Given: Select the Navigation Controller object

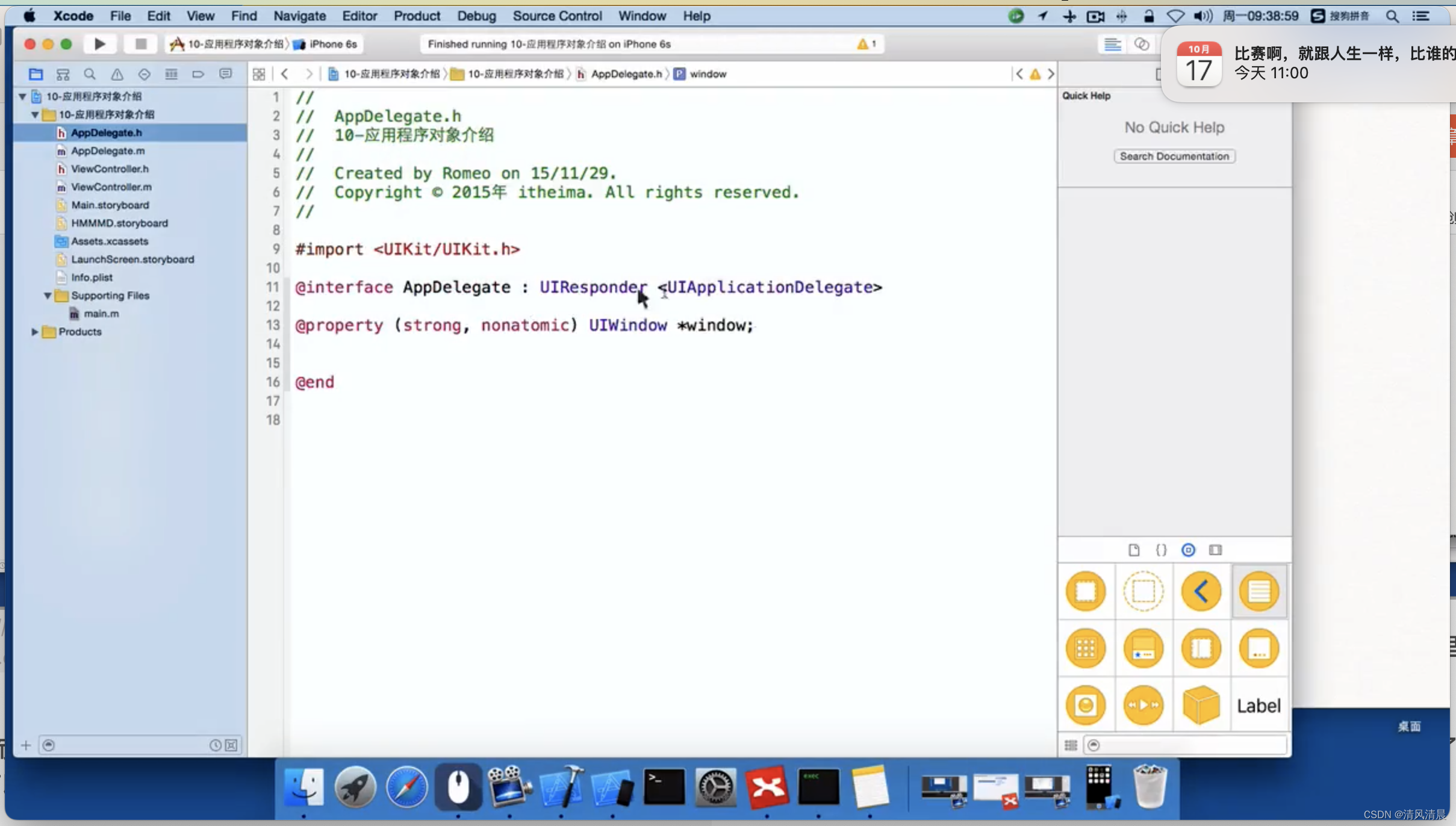Looking at the screenshot, I should 1201,591.
